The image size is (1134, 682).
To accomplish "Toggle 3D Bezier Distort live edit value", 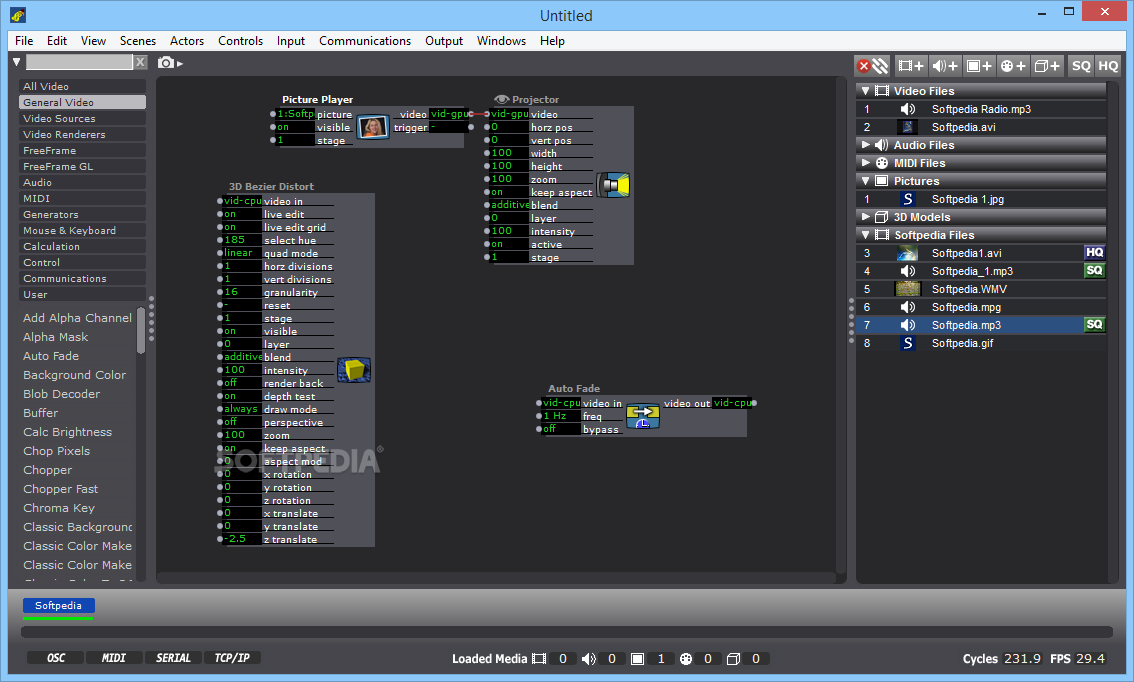I will [242, 214].
